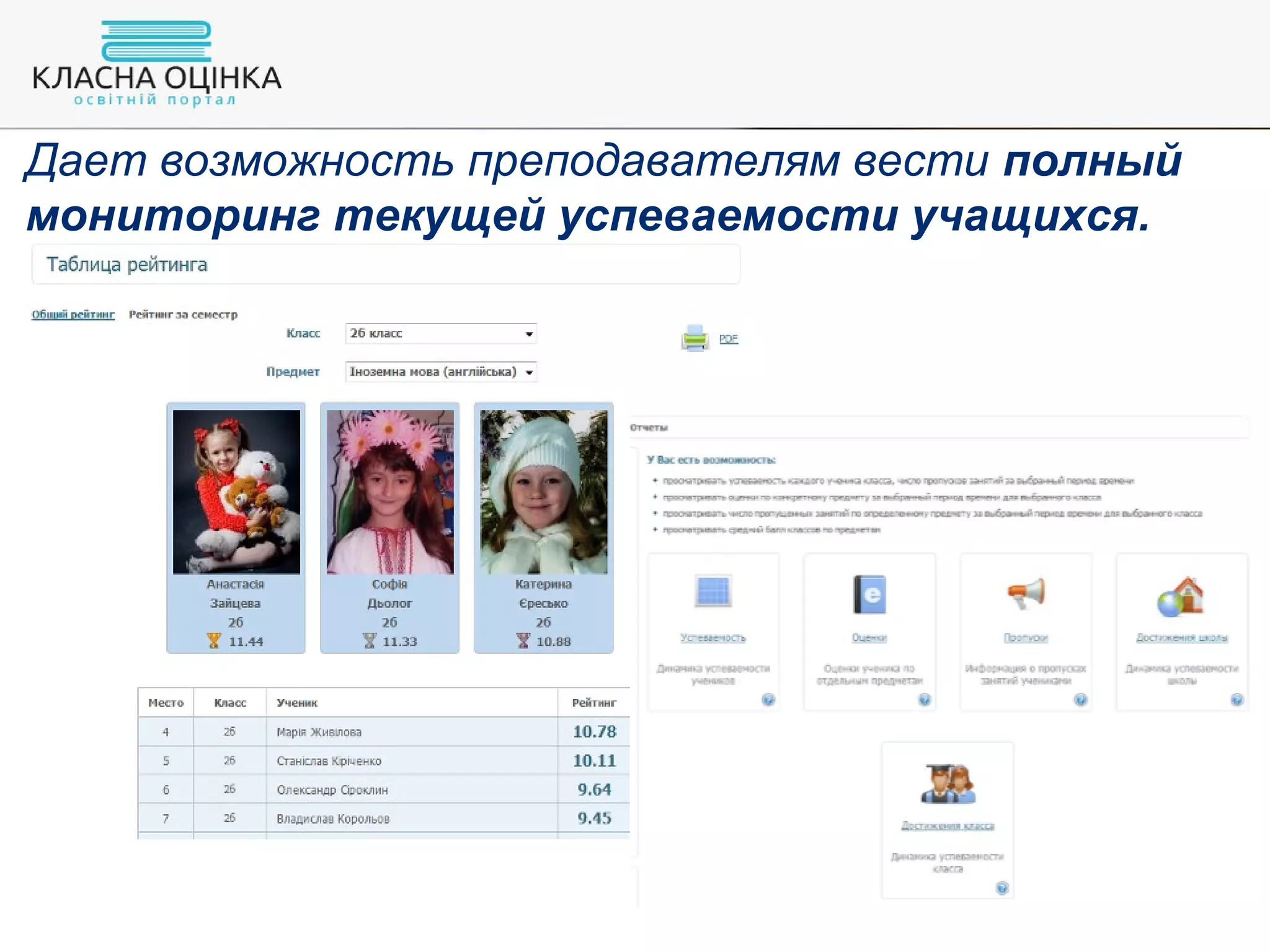Open the Пропуски report link
1270x952 pixels.
coord(1026,638)
